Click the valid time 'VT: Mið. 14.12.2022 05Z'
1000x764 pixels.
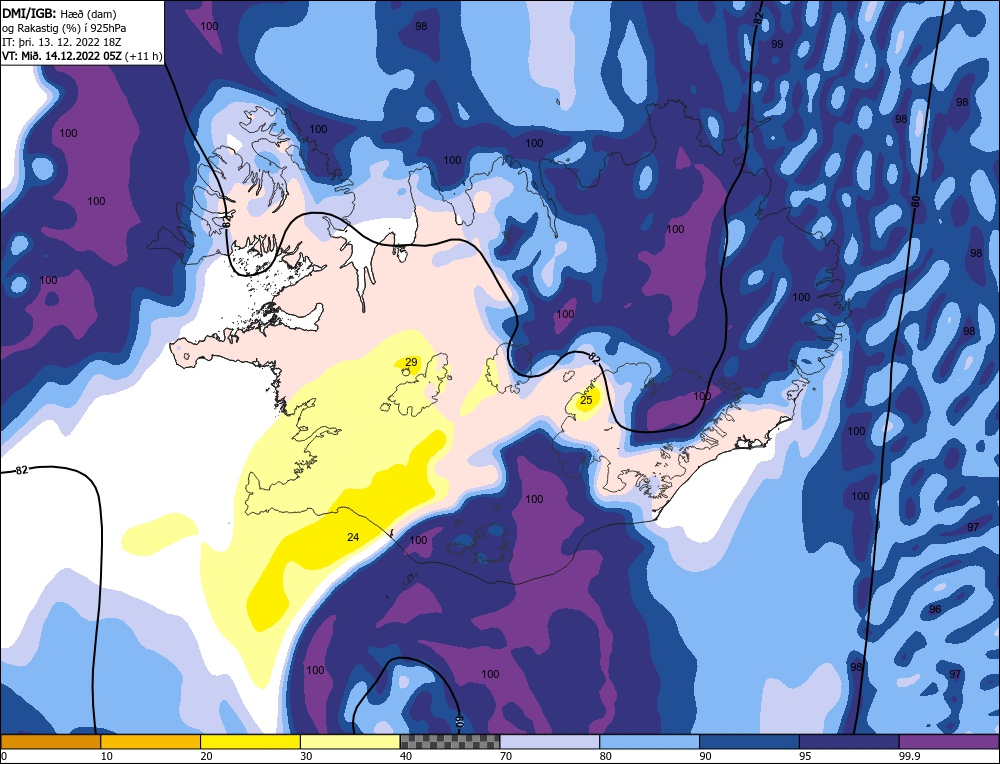(x=63, y=56)
